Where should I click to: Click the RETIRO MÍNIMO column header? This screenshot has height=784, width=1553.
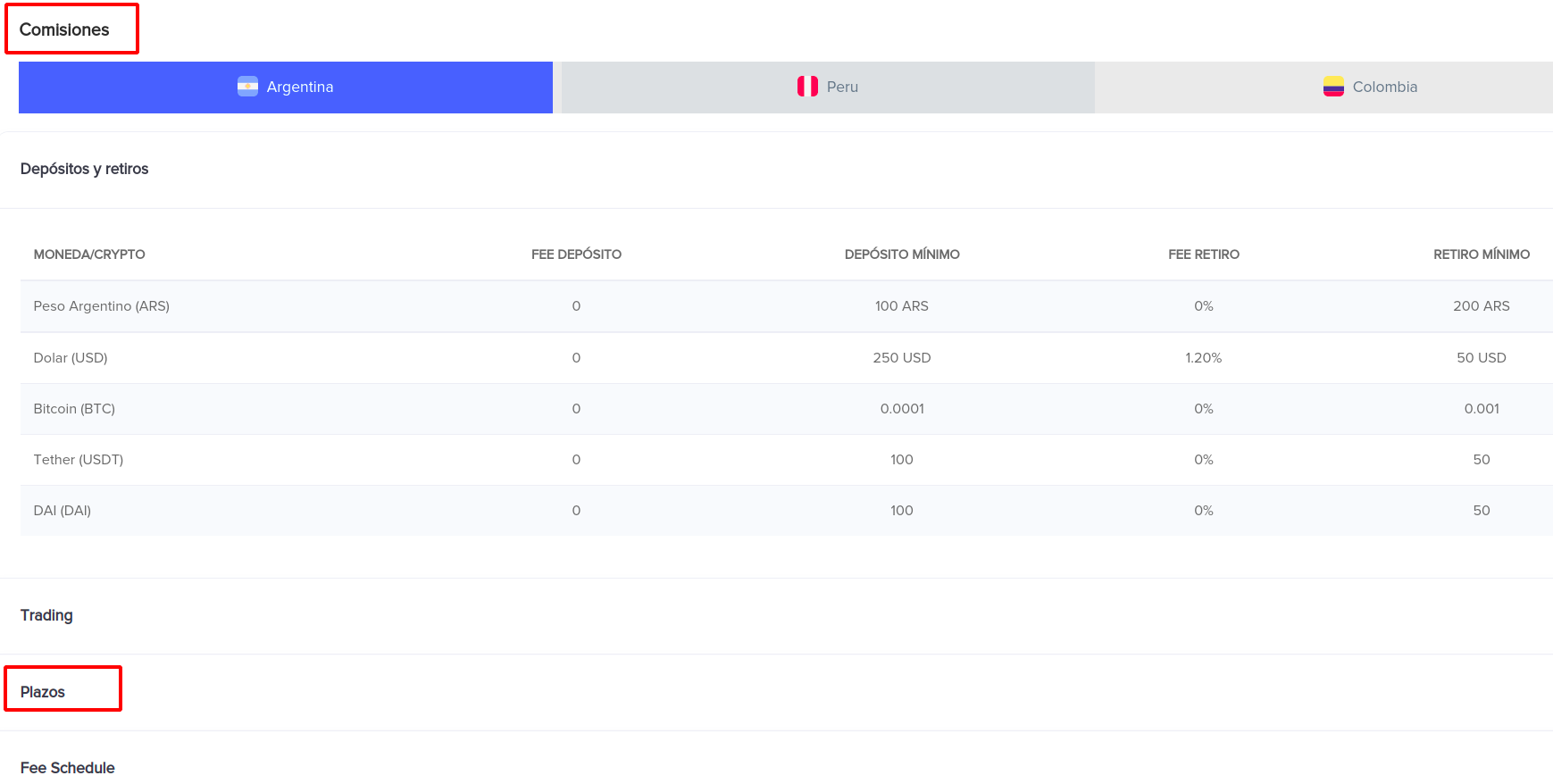[x=1482, y=254]
